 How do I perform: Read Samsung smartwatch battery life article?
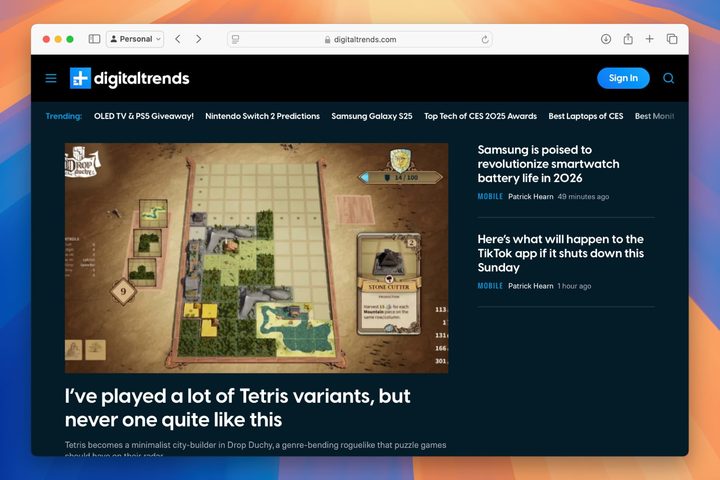pos(548,164)
